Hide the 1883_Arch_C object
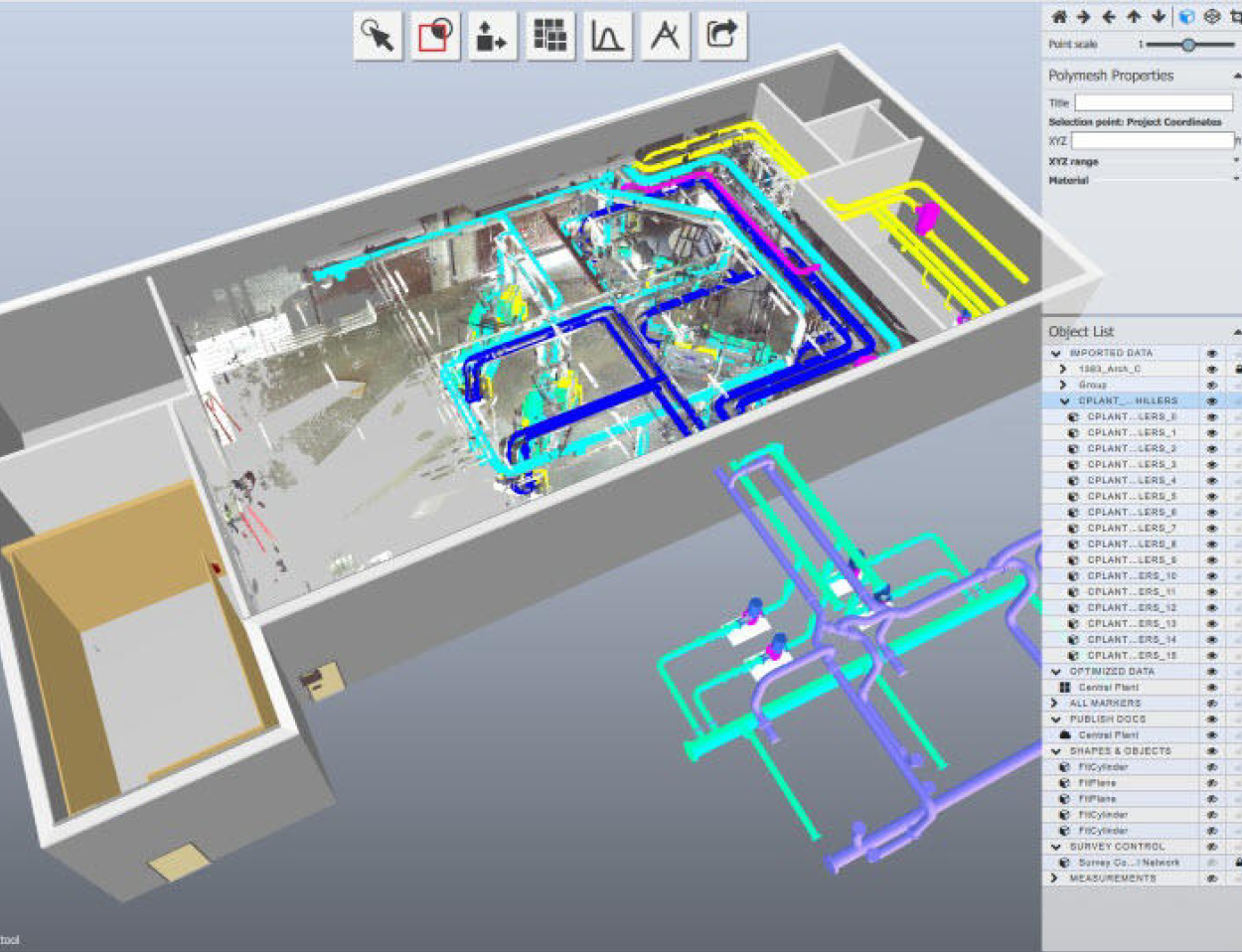 1211,369
